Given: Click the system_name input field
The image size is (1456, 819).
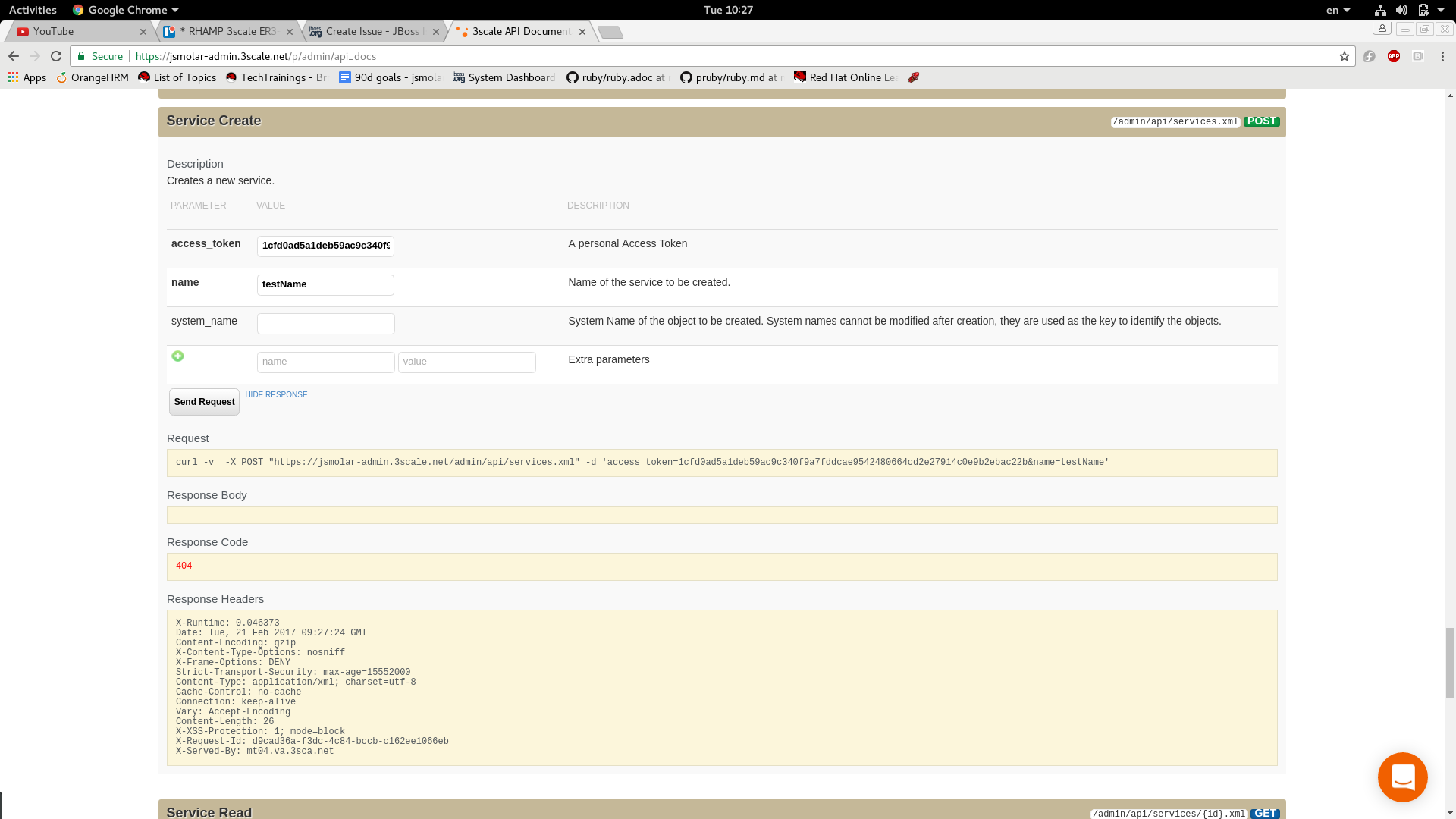Looking at the screenshot, I should pyautogui.click(x=325, y=324).
